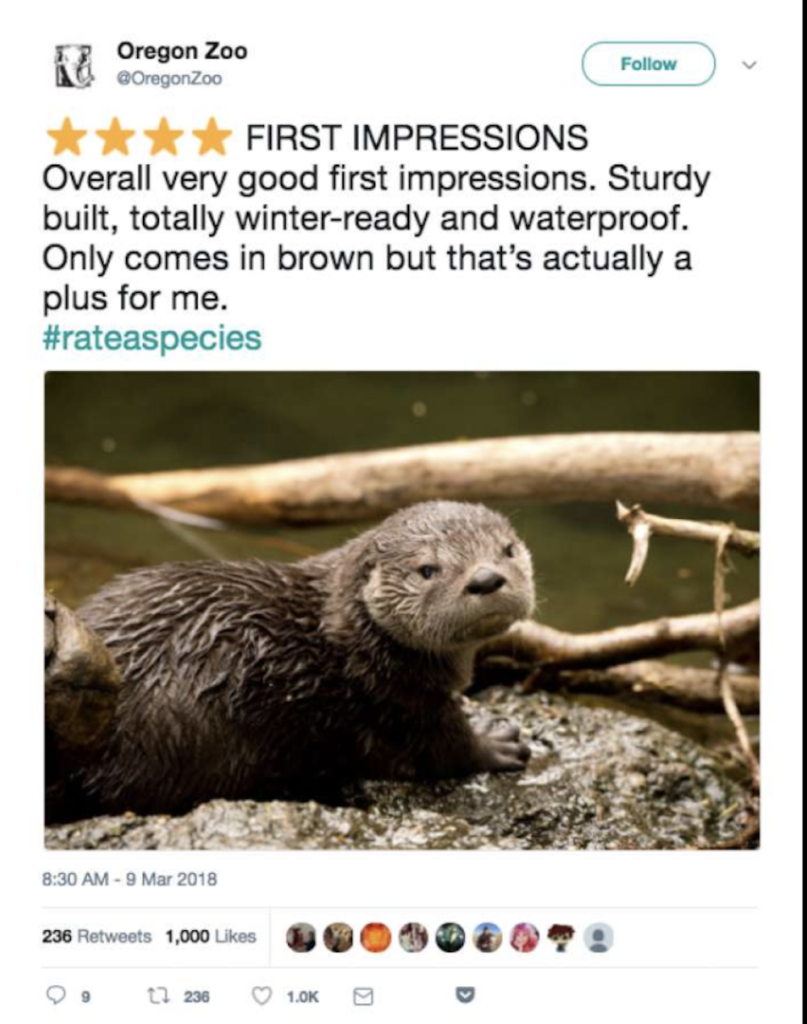Retweet using the retweet arrows icon
Screen dimensions: 807x1024
159,995
